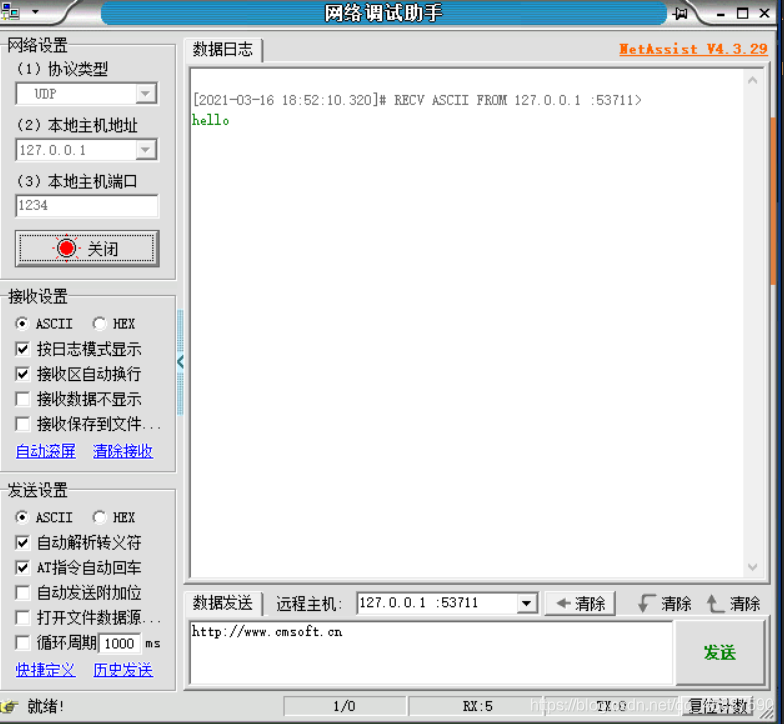The height and width of the screenshot is (724, 784).
Task: Click the log scrollbar up arrow
Action: pos(752,80)
